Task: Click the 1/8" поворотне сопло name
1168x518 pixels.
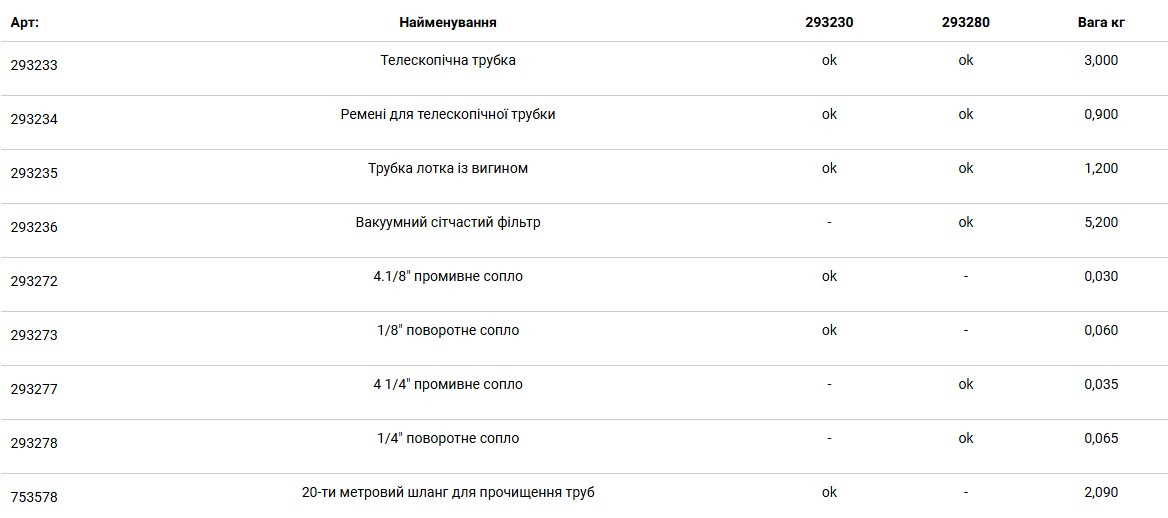Action: [448, 331]
